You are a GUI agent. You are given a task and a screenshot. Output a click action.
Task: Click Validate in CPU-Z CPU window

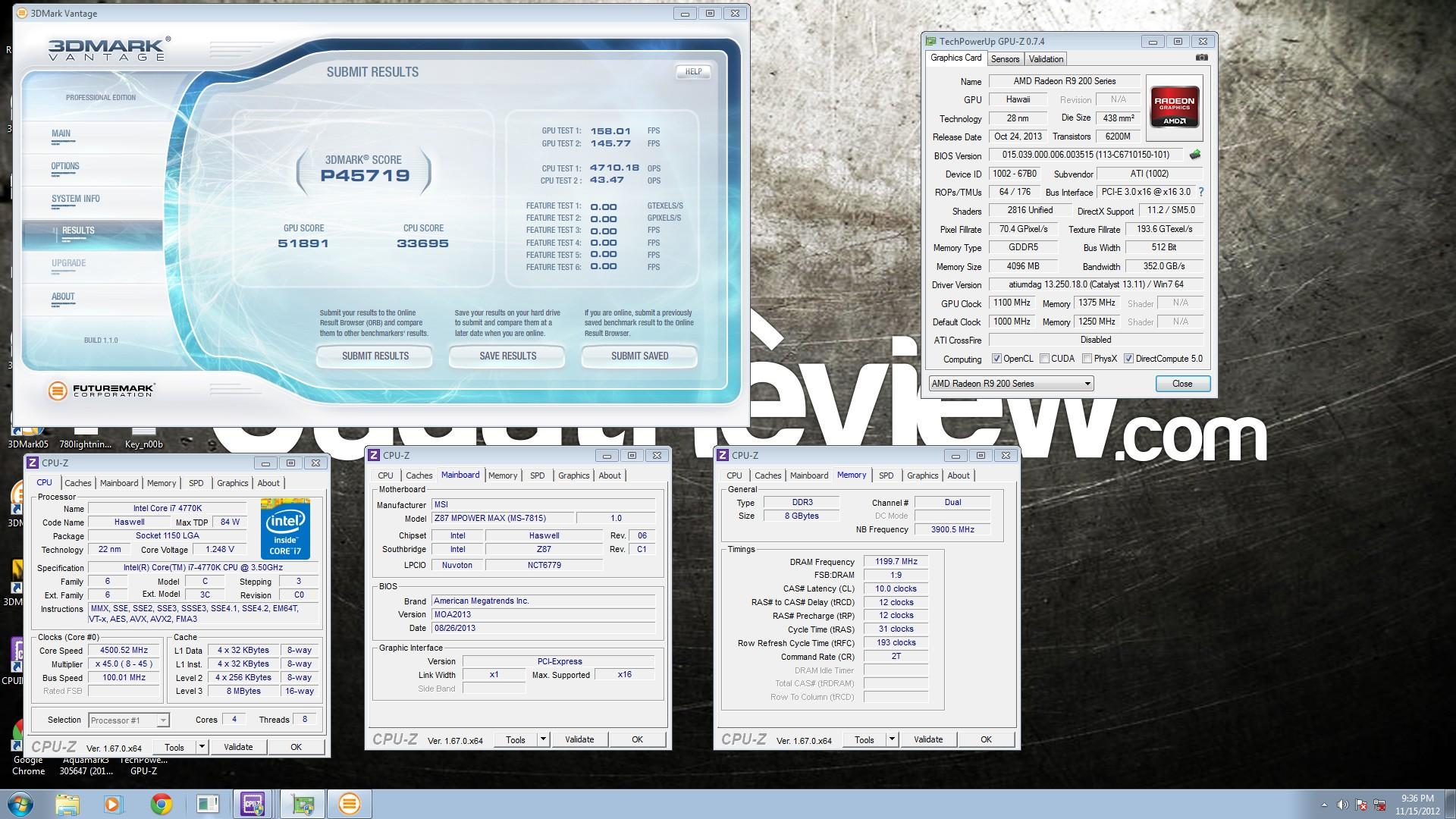tap(238, 747)
